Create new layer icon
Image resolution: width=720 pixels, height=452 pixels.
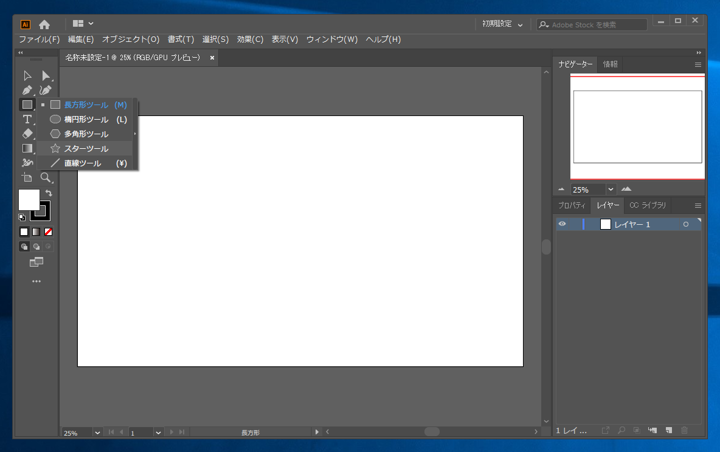tap(669, 430)
